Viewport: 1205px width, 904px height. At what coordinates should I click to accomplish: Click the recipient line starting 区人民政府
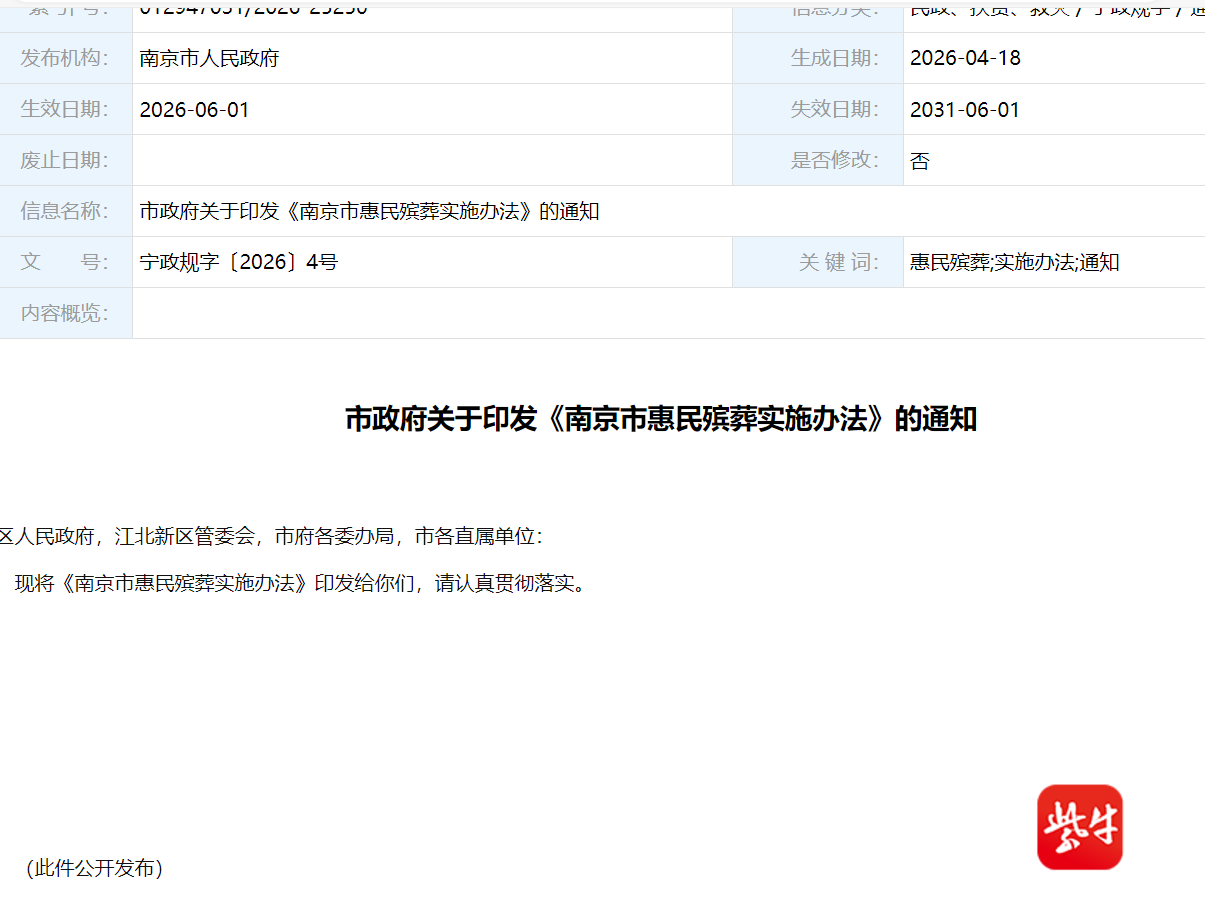point(271,537)
